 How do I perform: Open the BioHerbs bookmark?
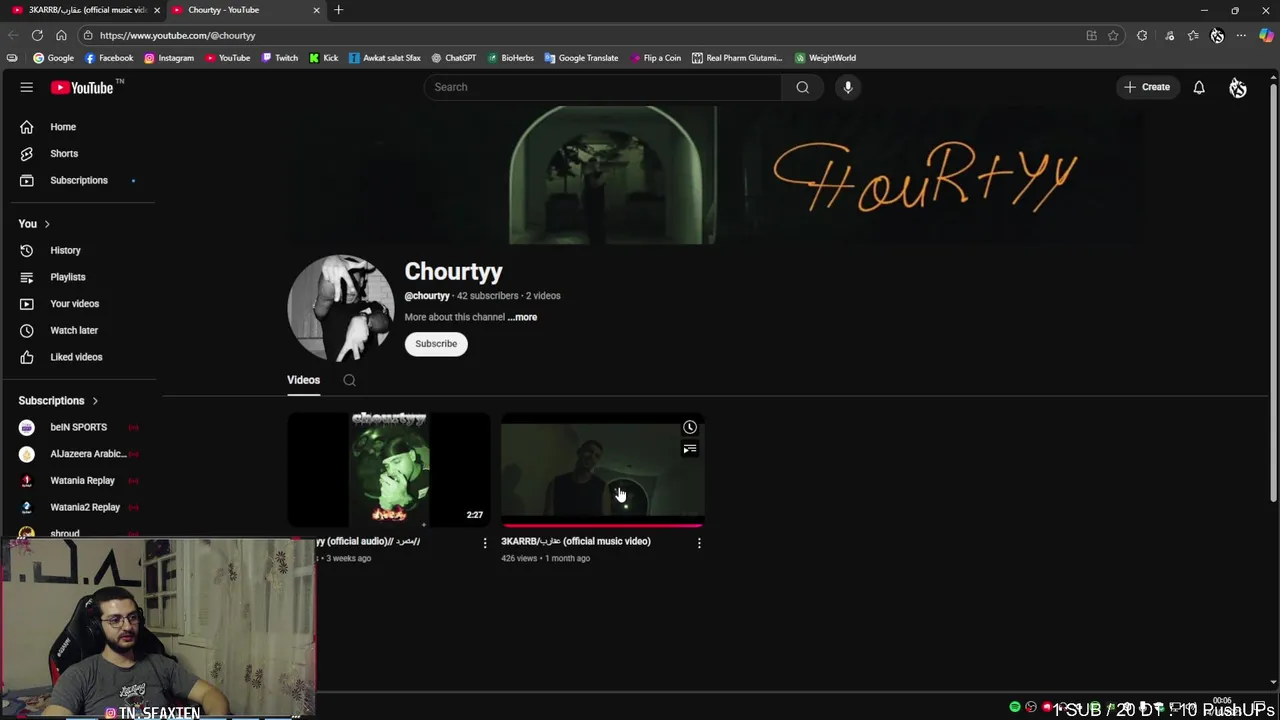point(511,58)
